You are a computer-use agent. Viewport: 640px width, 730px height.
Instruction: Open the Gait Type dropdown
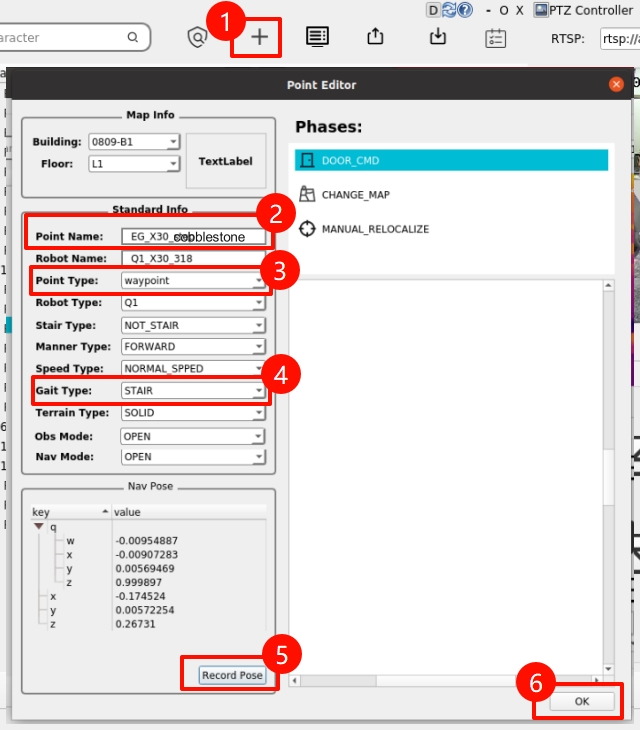(x=193, y=391)
